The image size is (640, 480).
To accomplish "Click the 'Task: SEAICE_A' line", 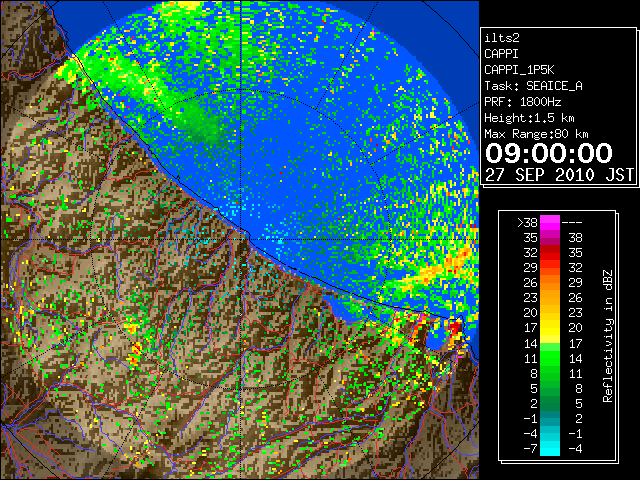I will click(x=533, y=86).
